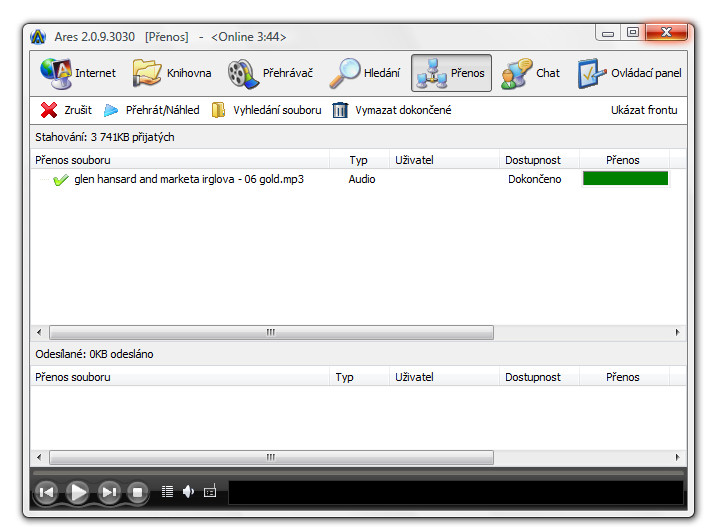This screenshot has height=529, width=709.
Task: Sort uploads by Uživatel column header
Action: (x=444, y=377)
